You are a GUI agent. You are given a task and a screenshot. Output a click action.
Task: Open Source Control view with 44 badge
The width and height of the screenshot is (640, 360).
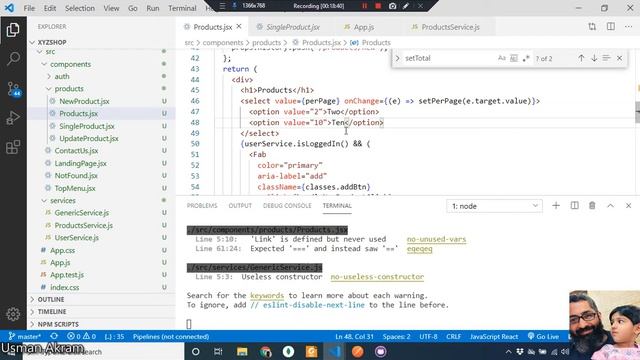pos(13,89)
